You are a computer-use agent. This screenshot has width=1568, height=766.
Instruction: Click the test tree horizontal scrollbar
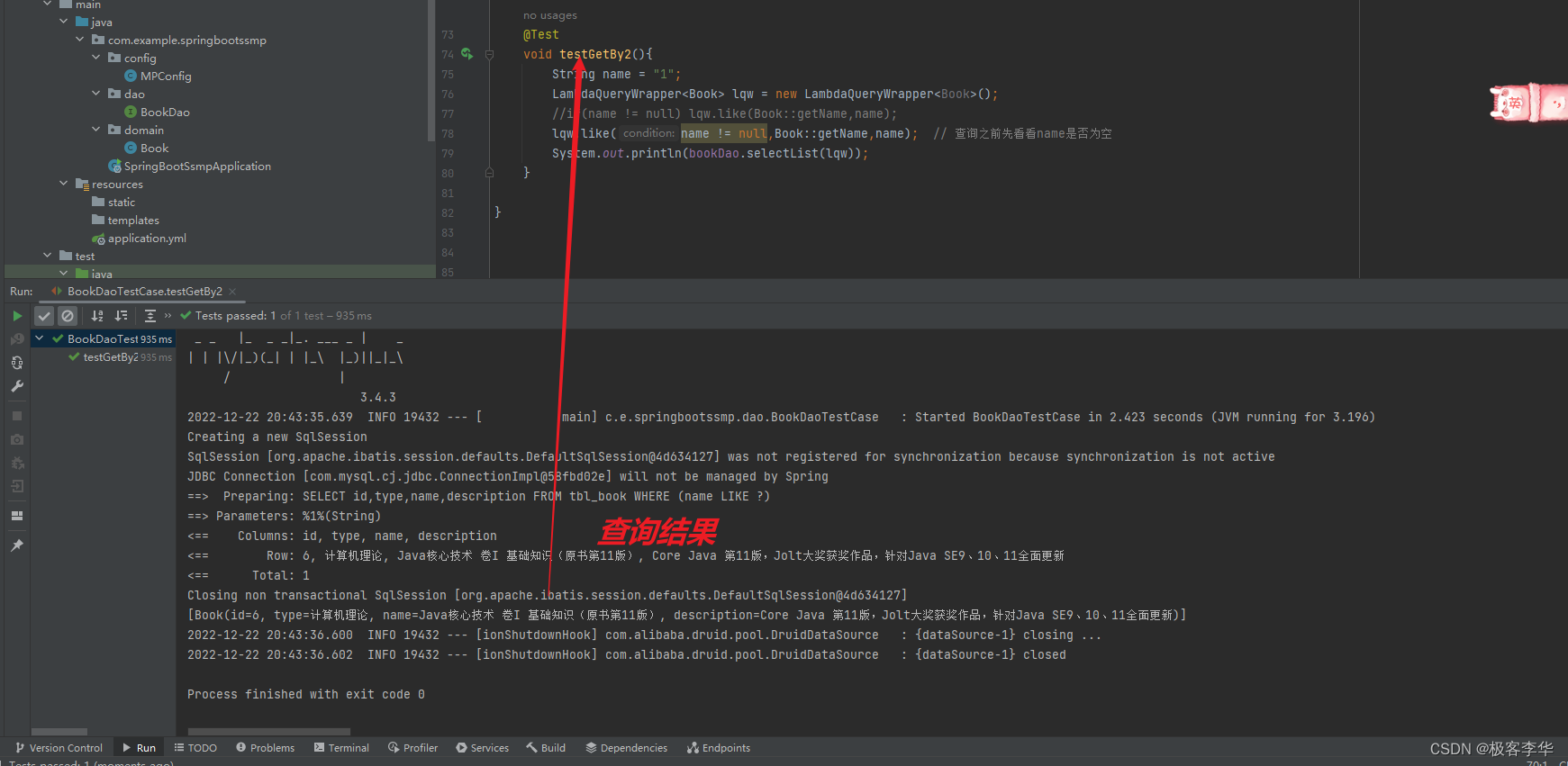pyautogui.click(x=59, y=732)
